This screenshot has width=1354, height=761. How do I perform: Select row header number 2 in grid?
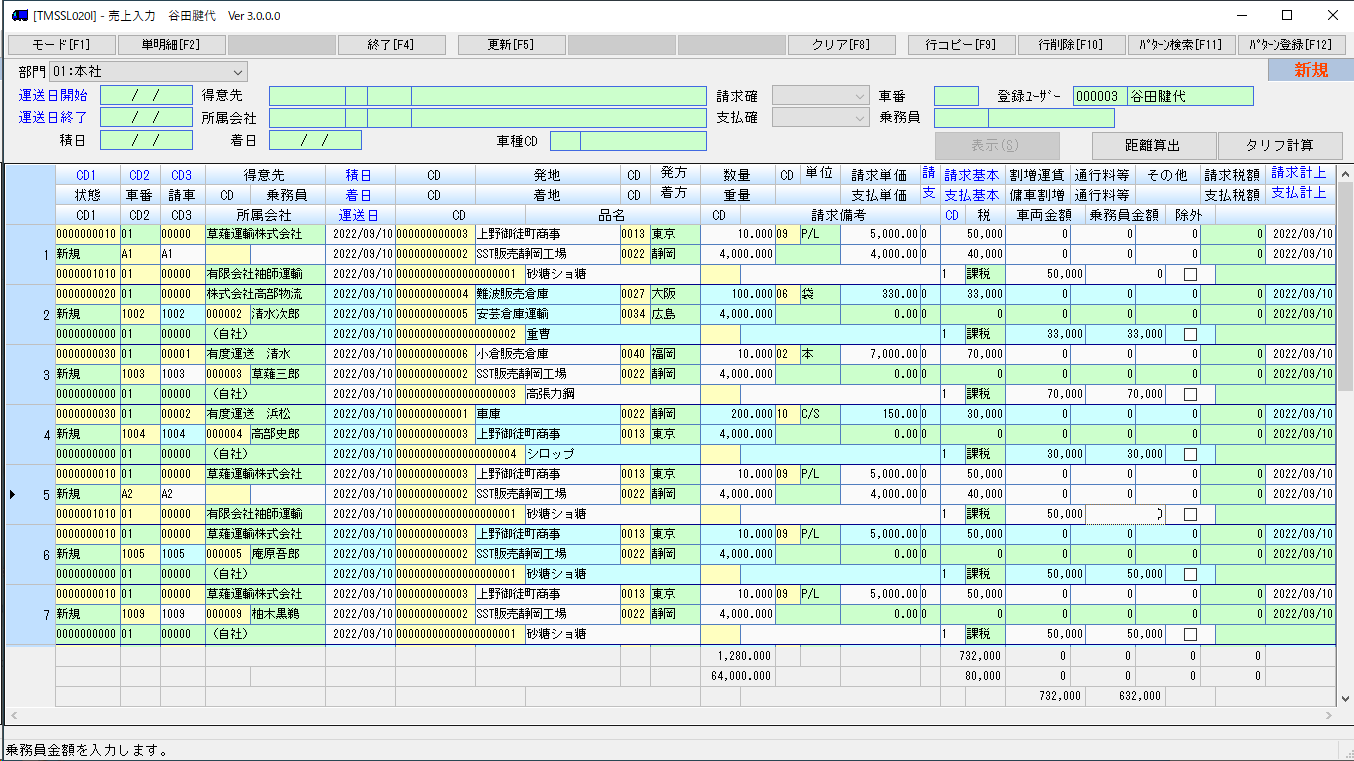tap(45, 315)
